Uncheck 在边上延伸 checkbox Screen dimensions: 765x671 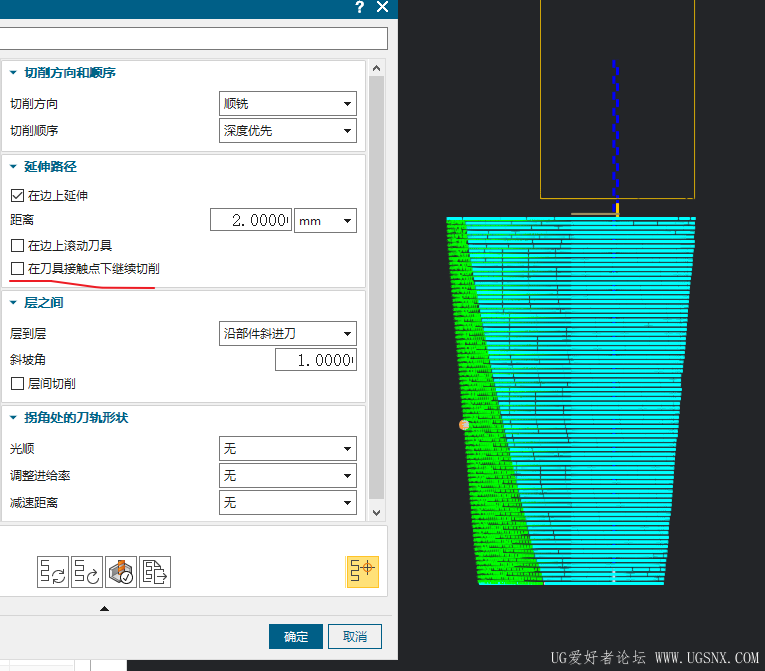click(17, 196)
